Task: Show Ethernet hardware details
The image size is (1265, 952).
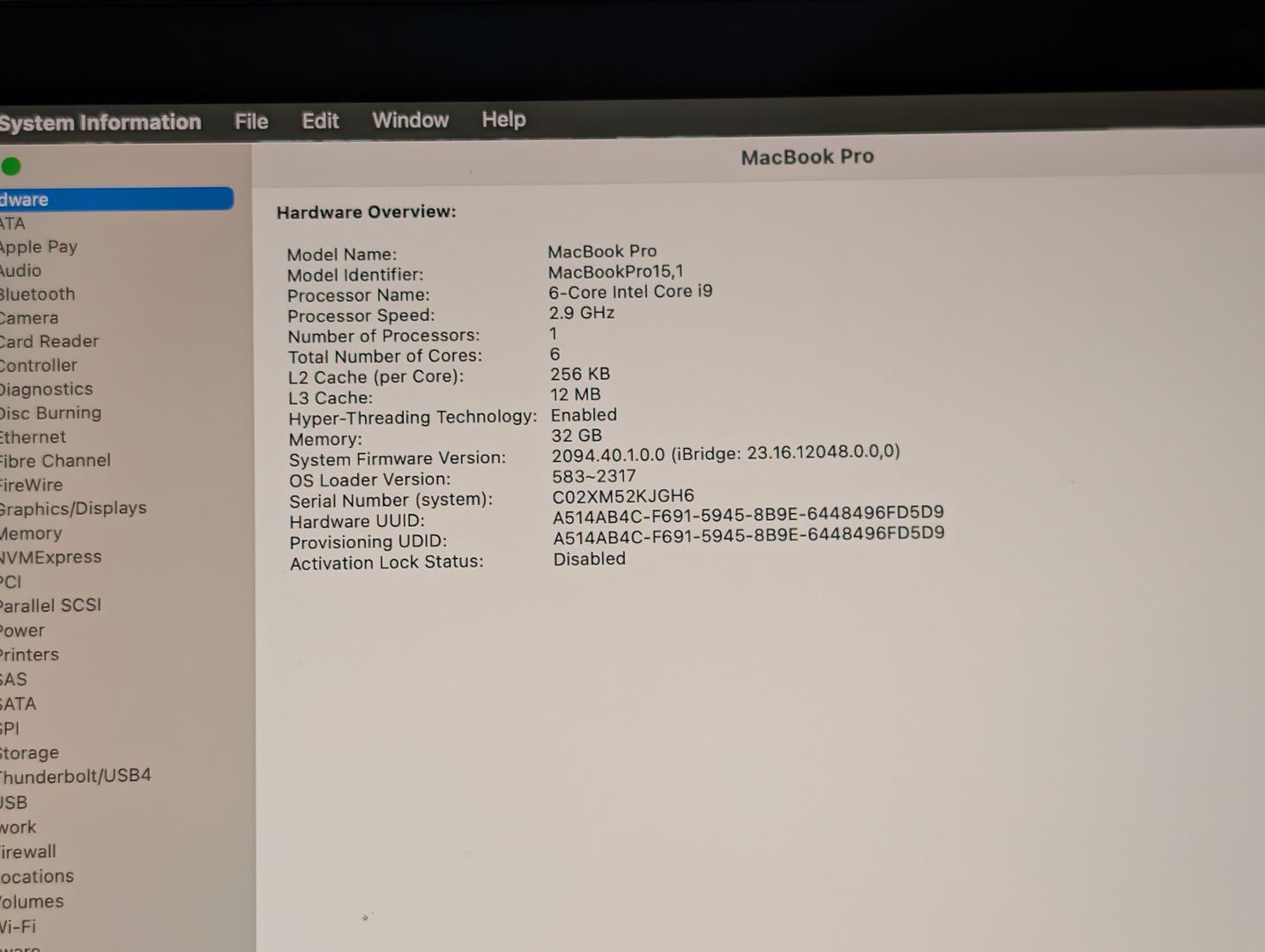Action: point(33,437)
